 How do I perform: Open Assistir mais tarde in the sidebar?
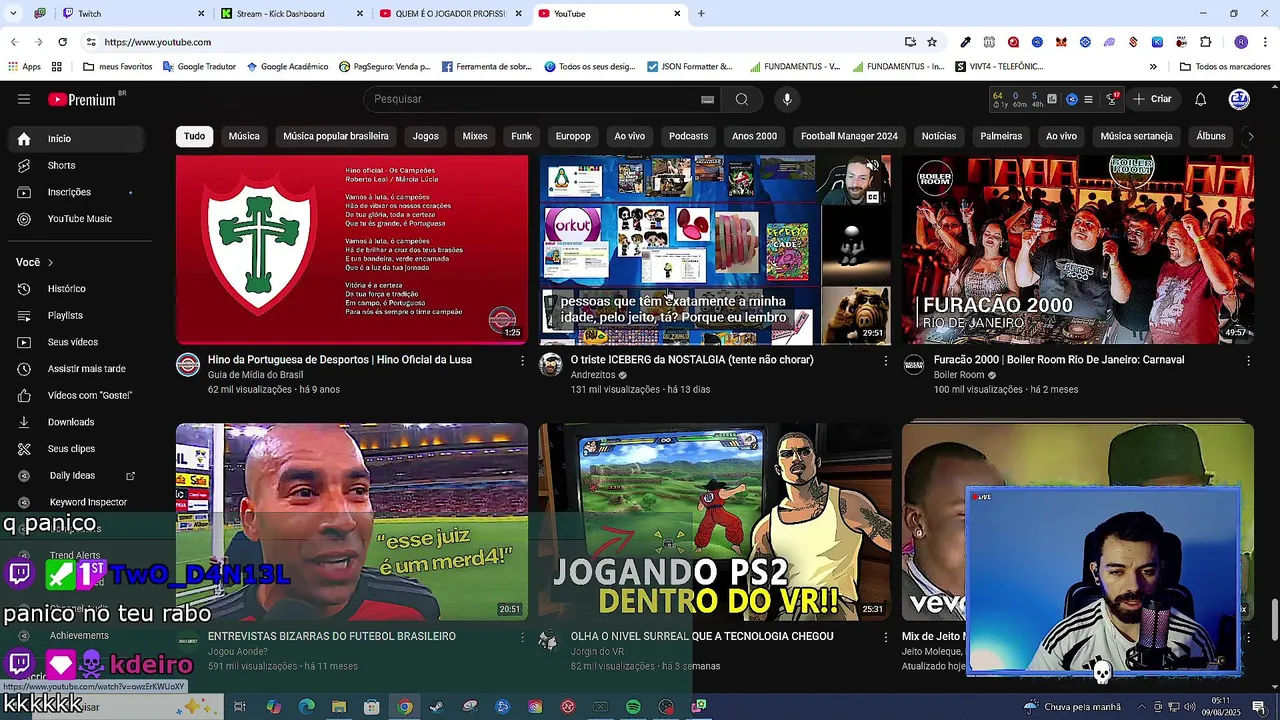pos(78,369)
